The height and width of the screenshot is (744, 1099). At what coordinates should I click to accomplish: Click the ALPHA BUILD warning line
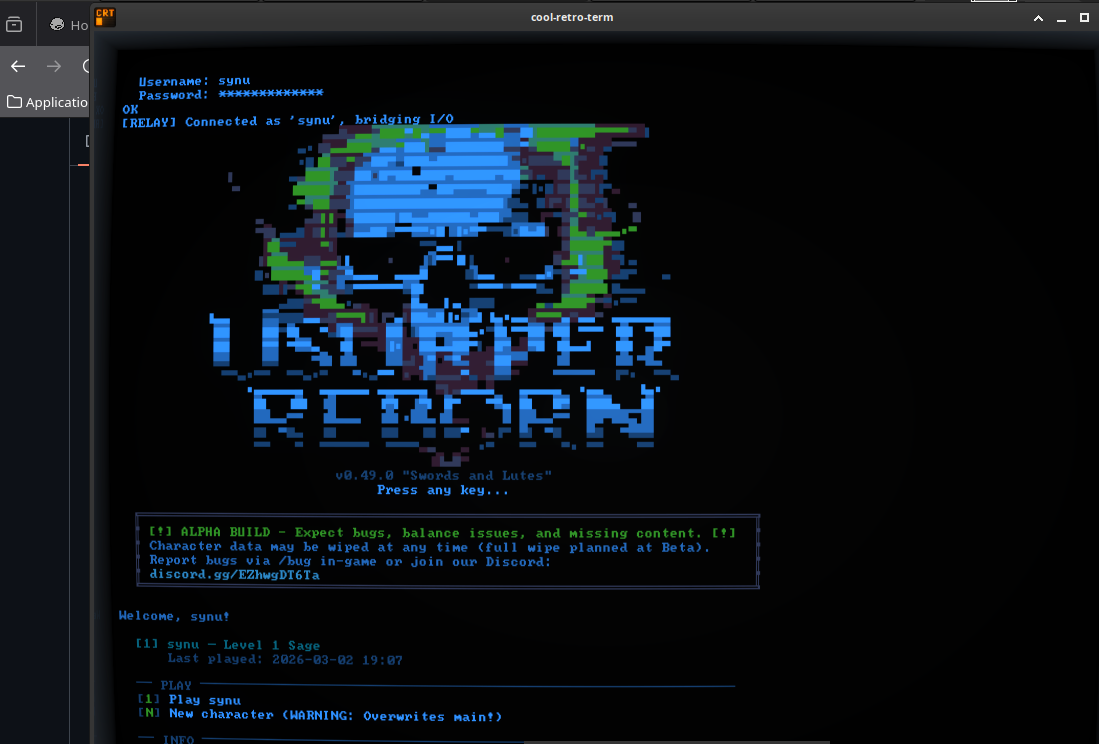tap(443, 533)
